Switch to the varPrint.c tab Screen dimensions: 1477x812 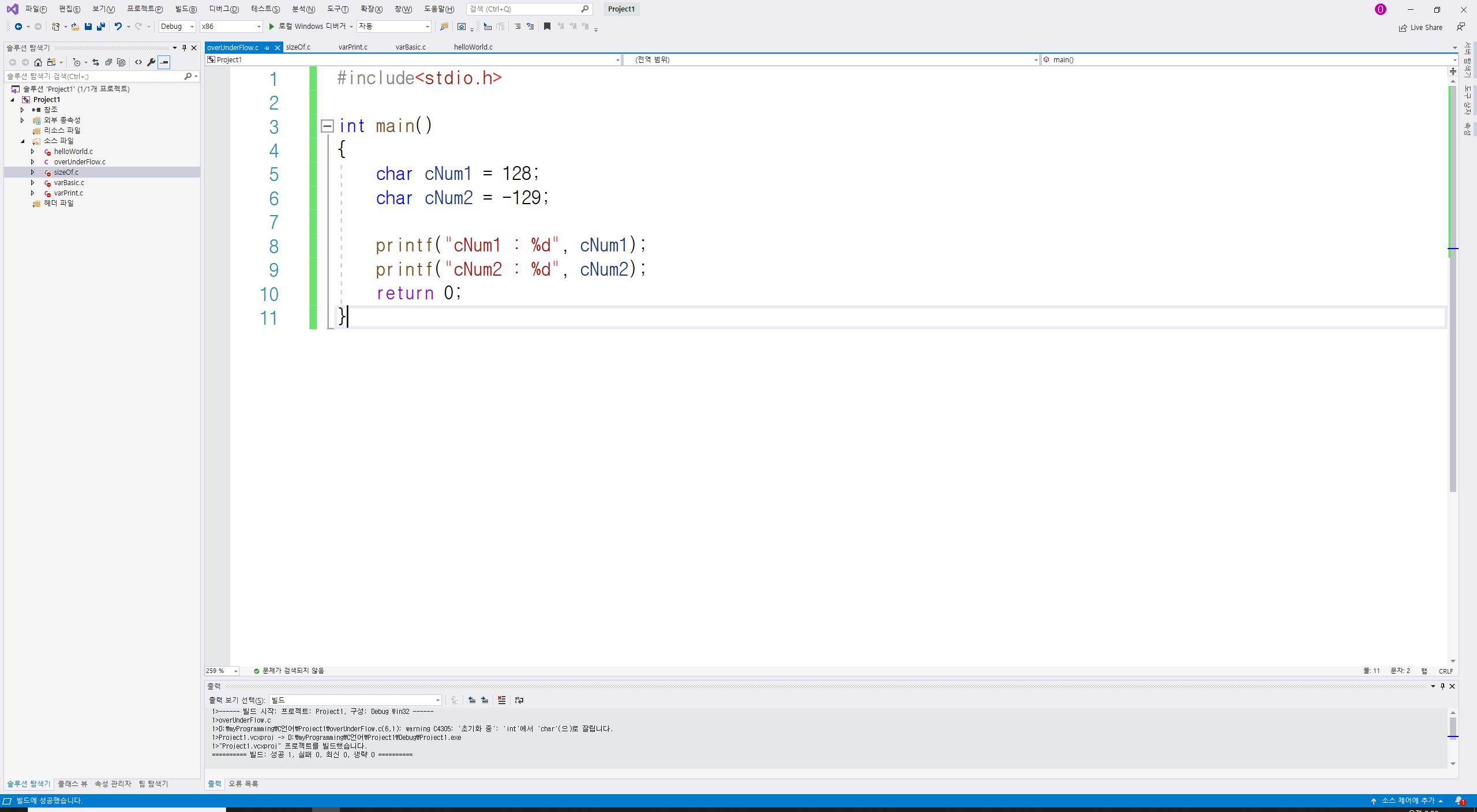(x=353, y=47)
